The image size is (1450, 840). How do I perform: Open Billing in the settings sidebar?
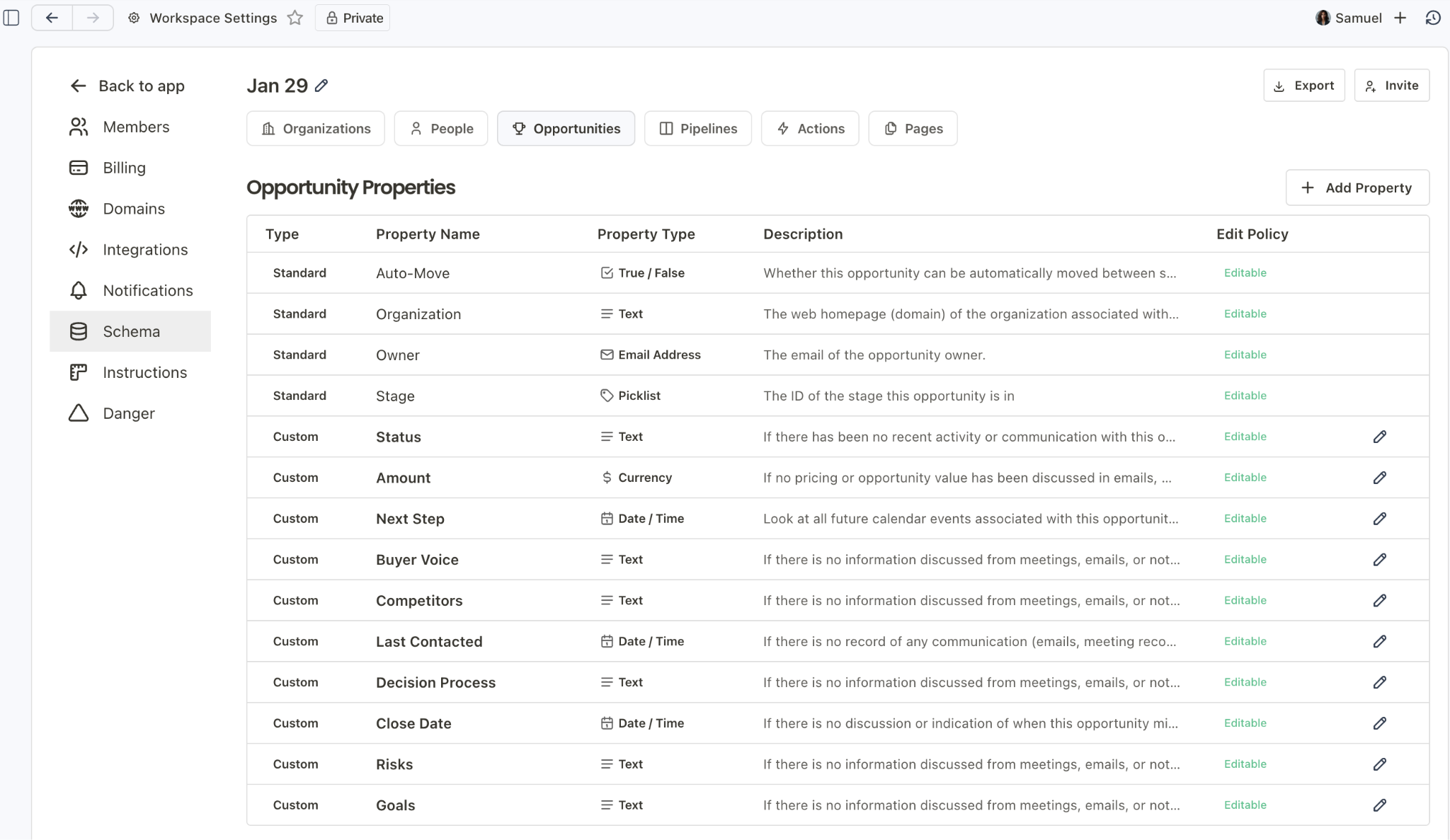coord(124,168)
